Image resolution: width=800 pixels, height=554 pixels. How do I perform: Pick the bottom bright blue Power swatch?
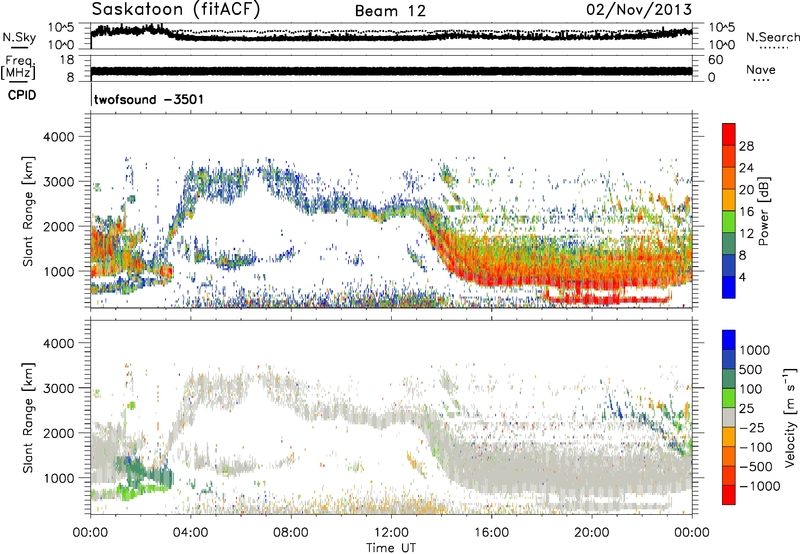729,287
